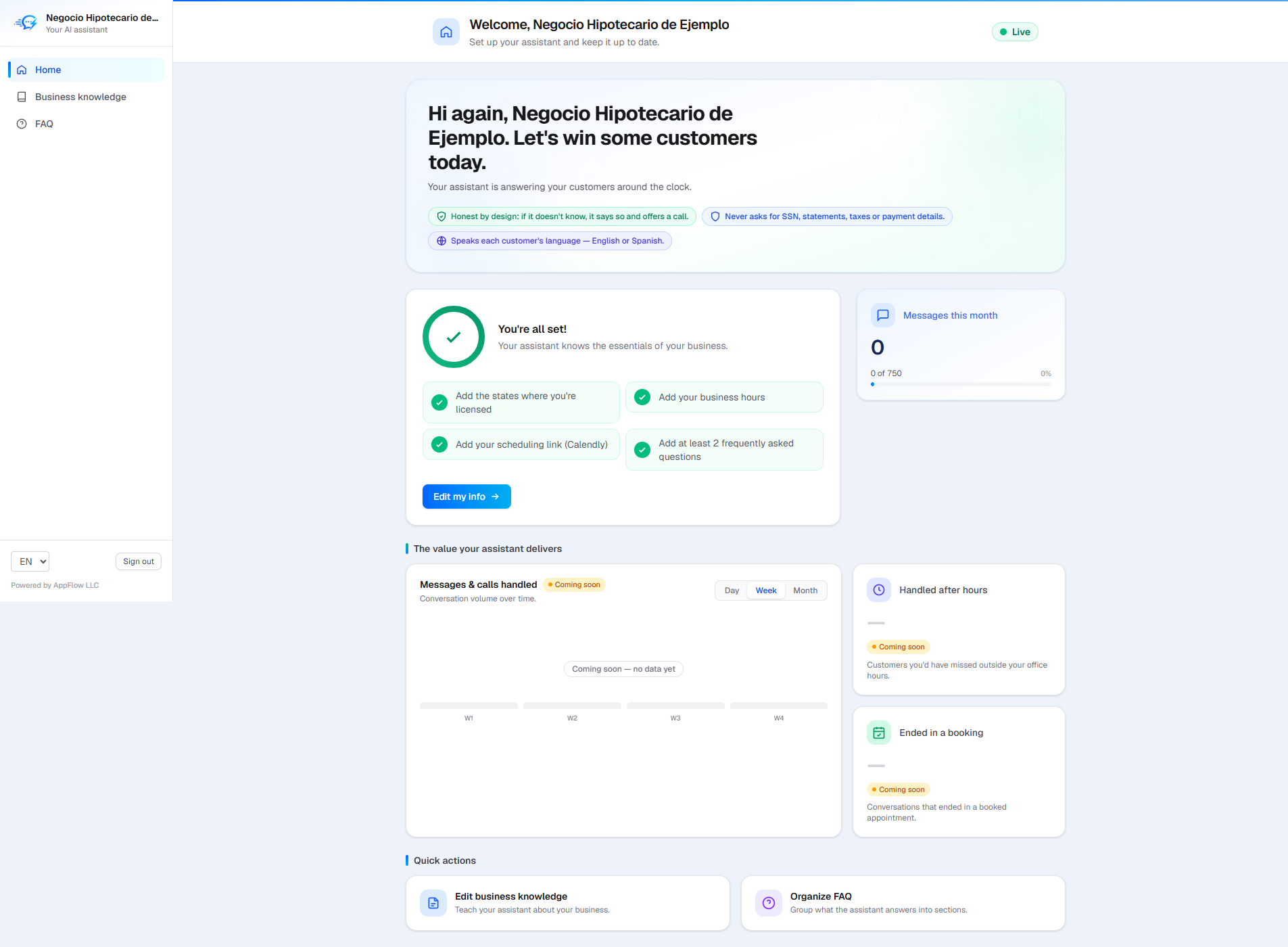Toggle the frequently asked questions checkmark
This screenshot has width=1288, height=947.
tap(642, 450)
